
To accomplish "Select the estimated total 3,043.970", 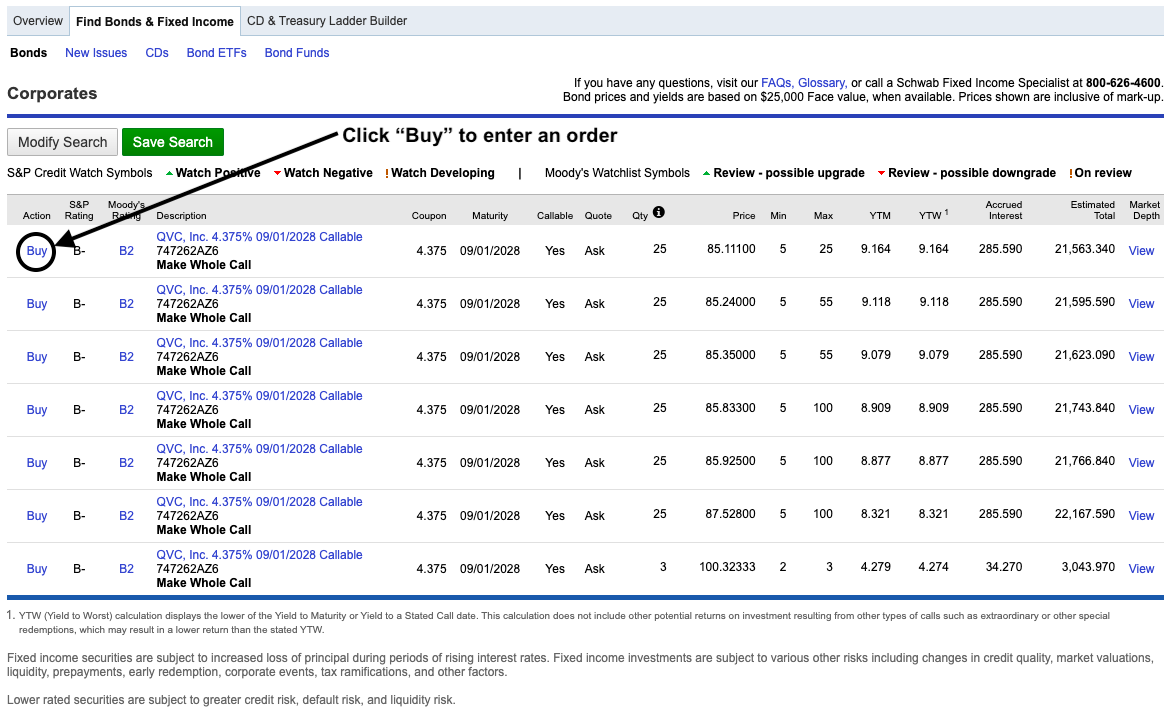I will point(1088,567).
